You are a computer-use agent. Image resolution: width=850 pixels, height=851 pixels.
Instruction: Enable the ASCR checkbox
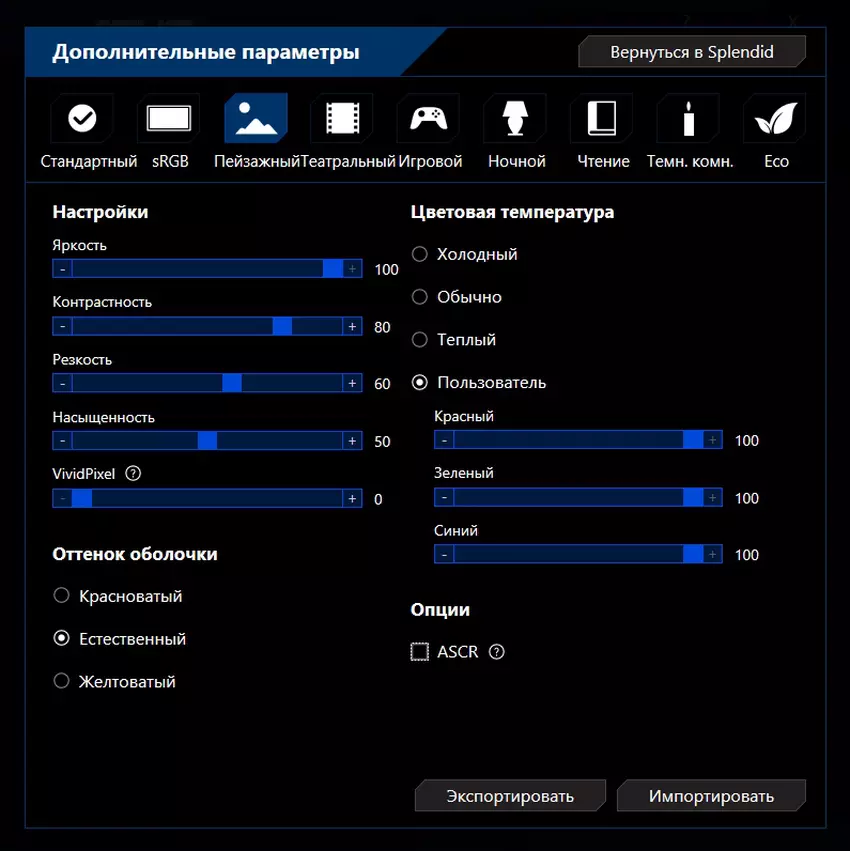420,652
